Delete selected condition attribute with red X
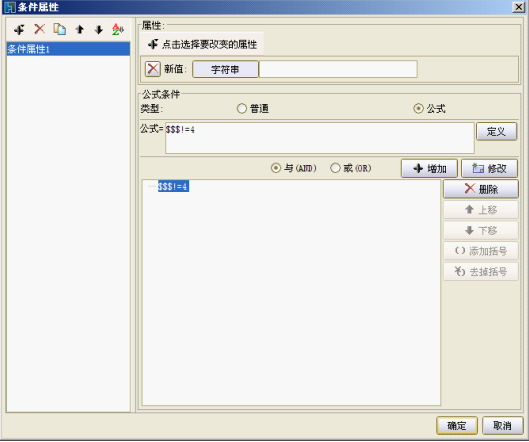Image resolution: width=529 pixels, height=442 pixels. click(39, 29)
